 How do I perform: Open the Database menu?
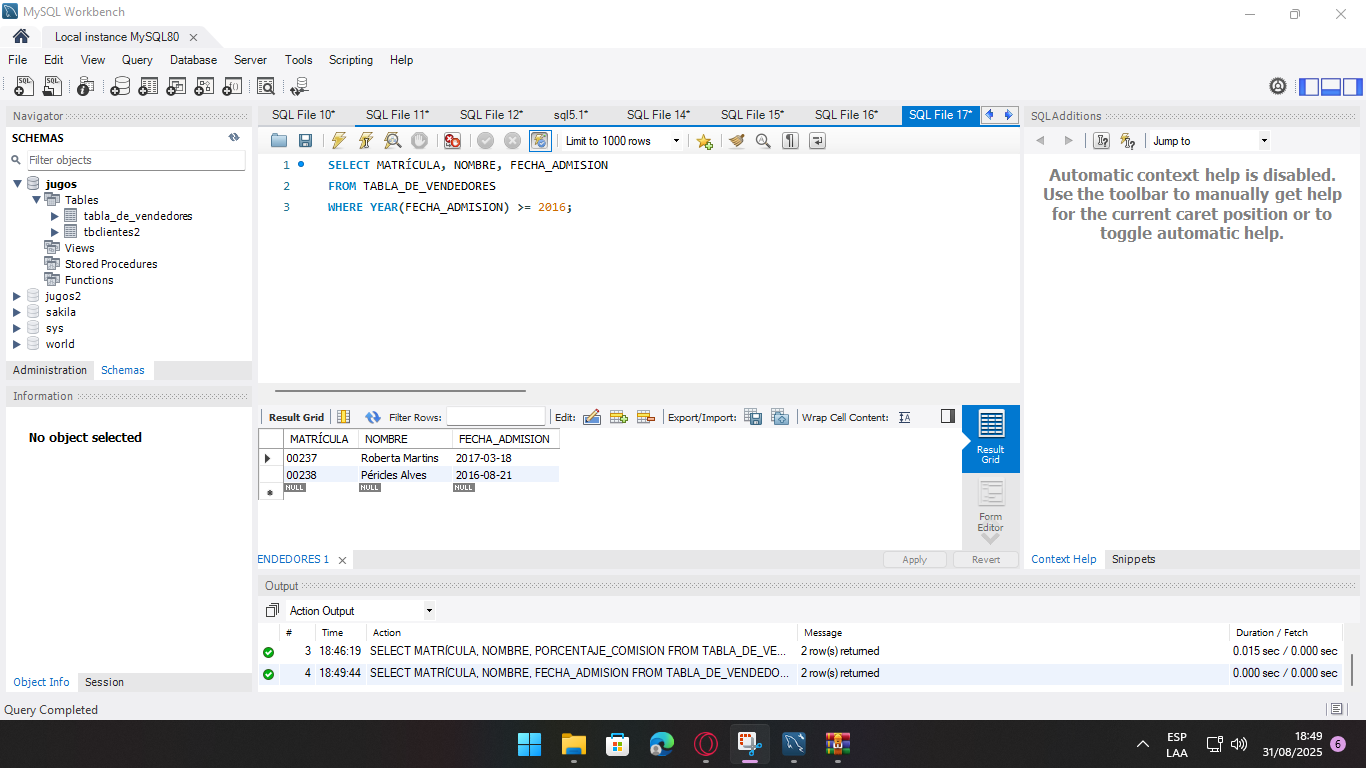[193, 60]
